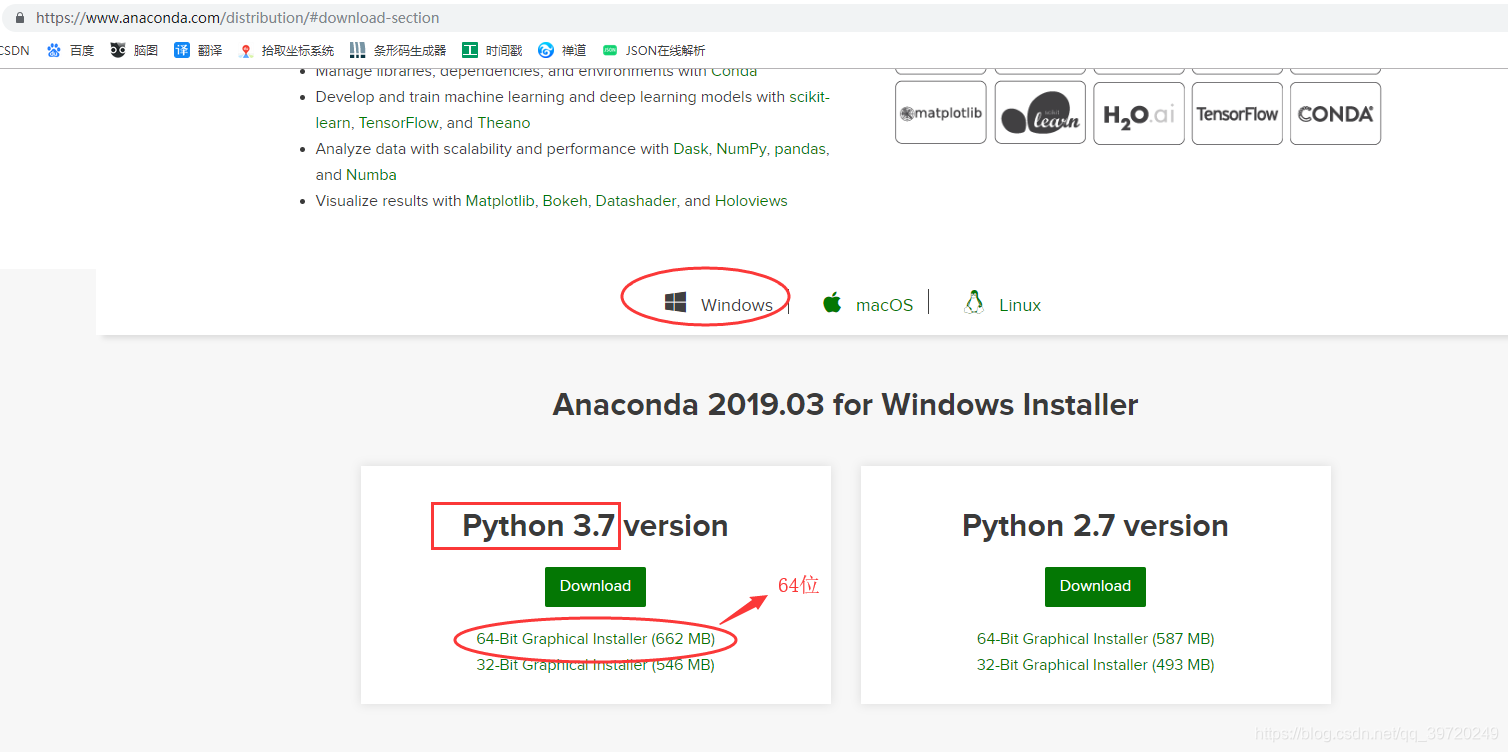Viewport: 1508px width, 752px height.
Task: Open the JSON在线解析 bookmark
Action: coord(653,50)
